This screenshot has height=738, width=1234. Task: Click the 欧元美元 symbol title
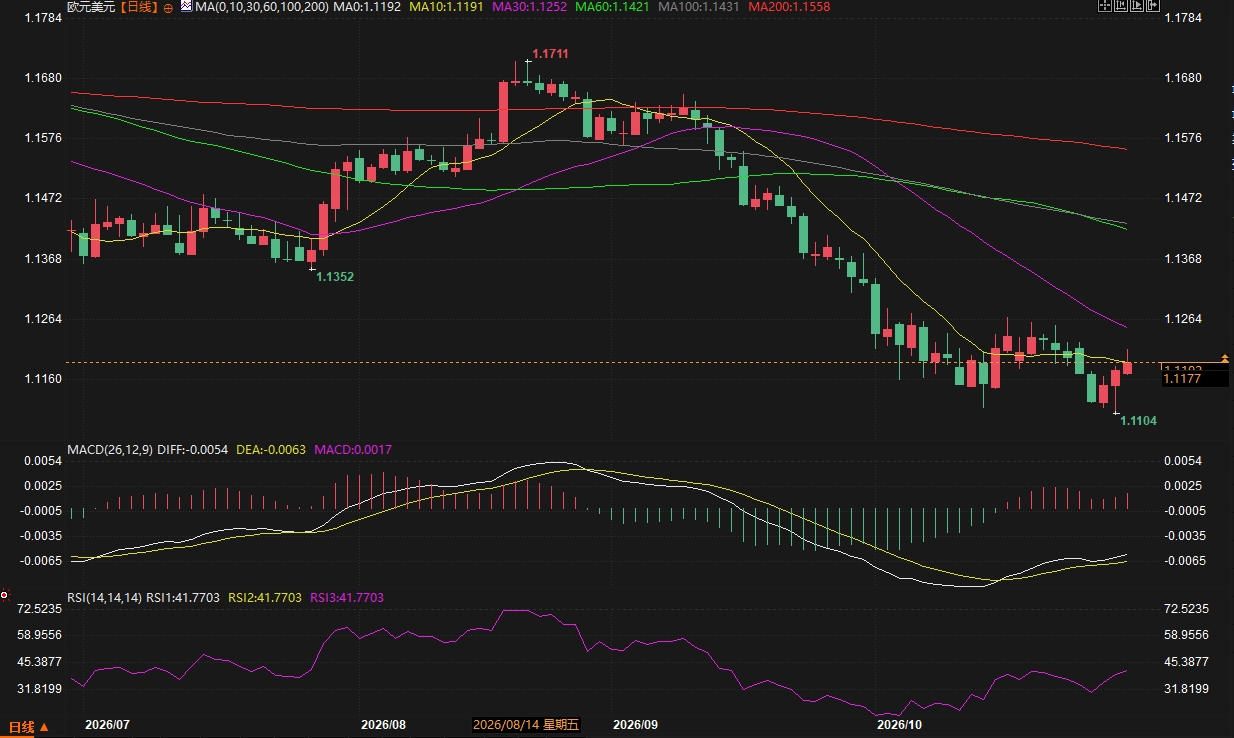tap(92, 7)
